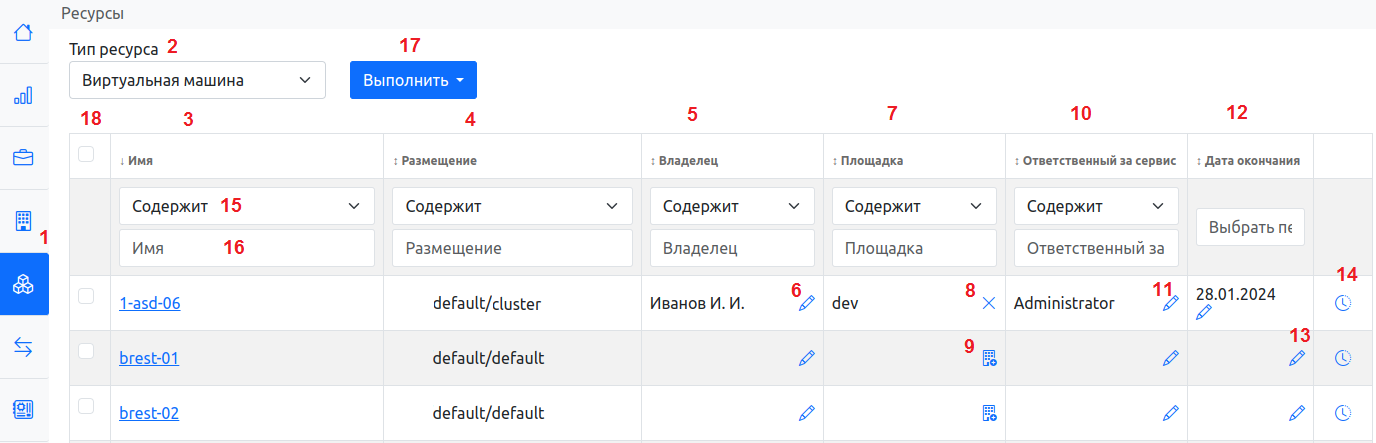
Task: Click the building icon in sidebar
Action: 23,221
